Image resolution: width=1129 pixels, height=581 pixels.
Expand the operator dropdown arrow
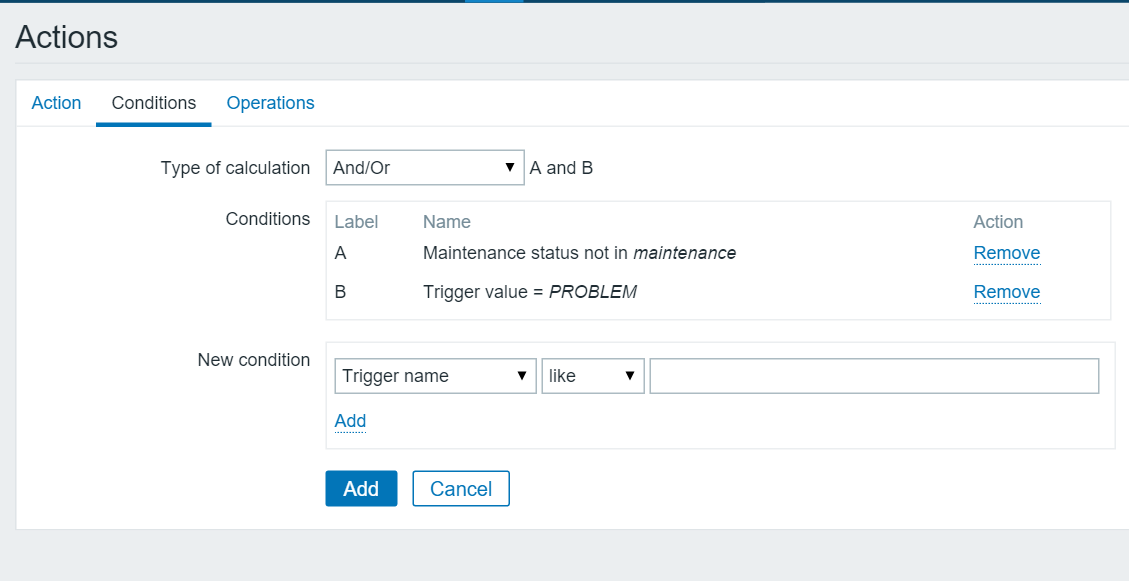pyautogui.click(x=631, y=375)
